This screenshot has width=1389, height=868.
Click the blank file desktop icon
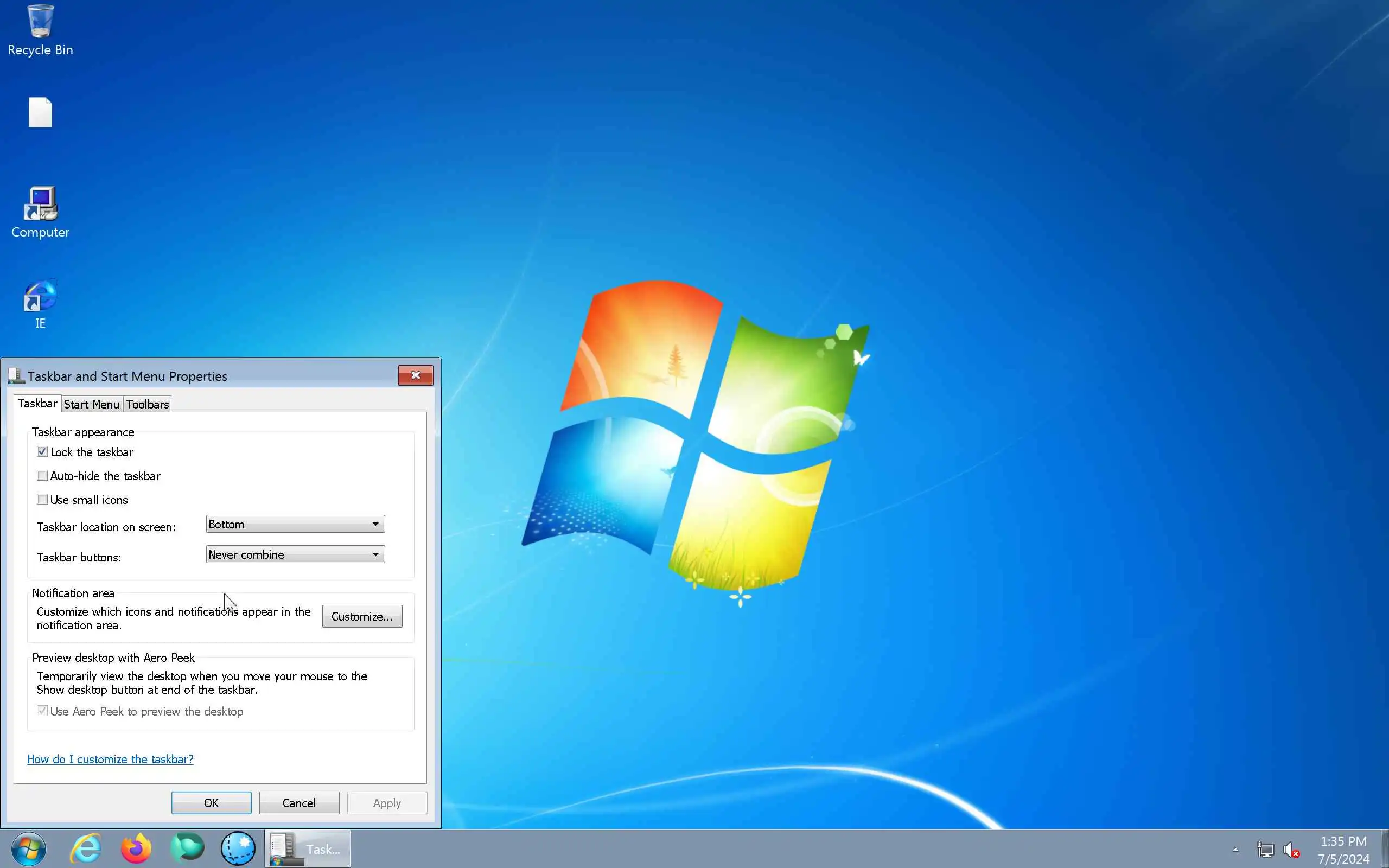pyautogui.click(x=40, y=112)
